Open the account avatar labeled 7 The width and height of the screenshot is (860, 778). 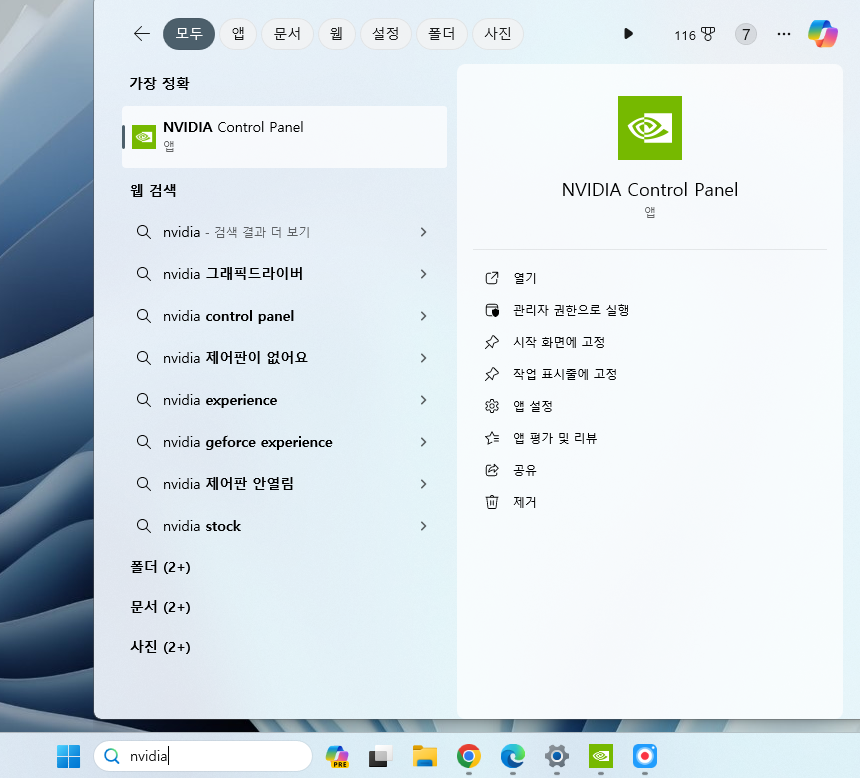tap(746, 35)
